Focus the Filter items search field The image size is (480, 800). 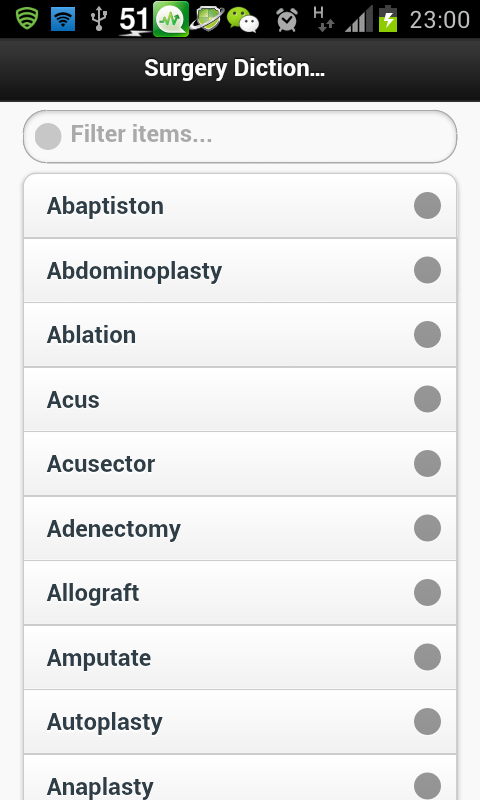point(240,136)
